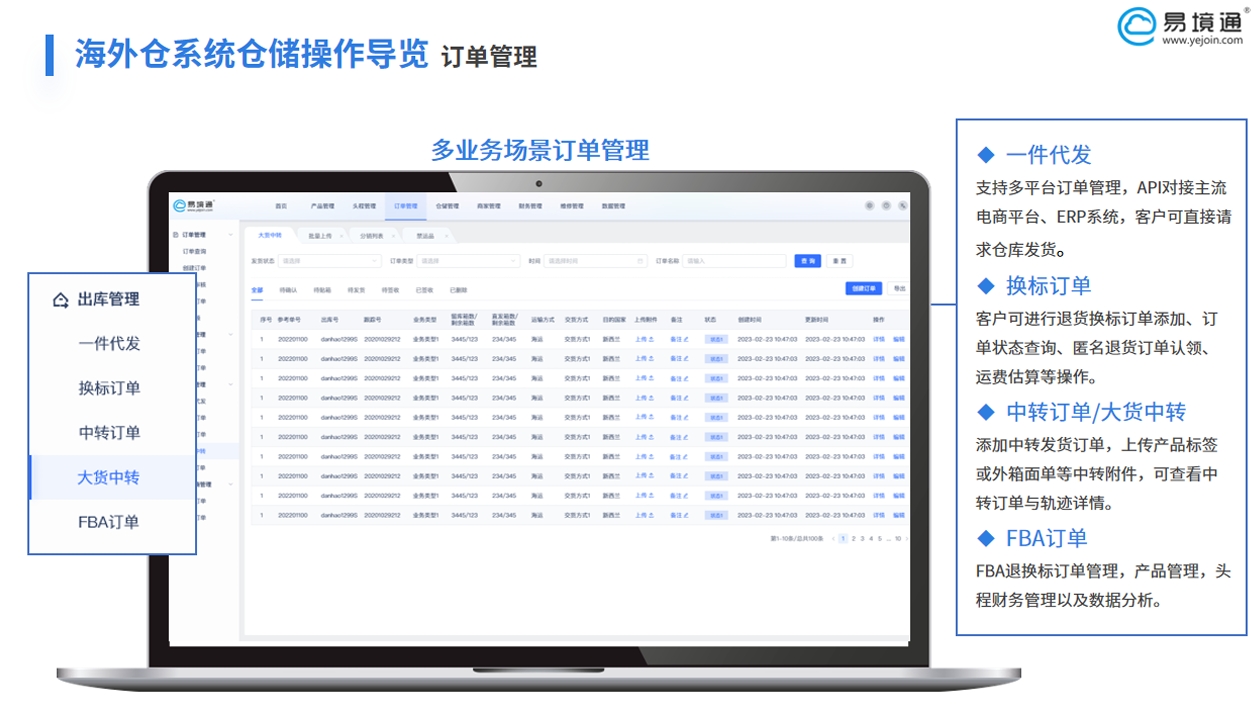Open the 详情 link for the first order
1257x705 pixels.
click(878, 339)
